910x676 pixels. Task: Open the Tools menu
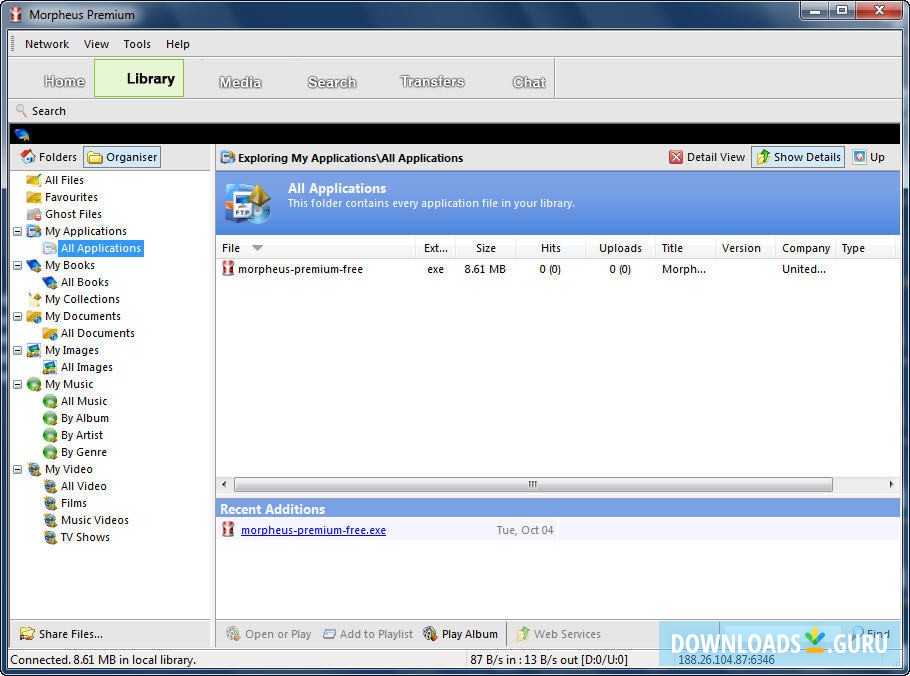[137, 44]
